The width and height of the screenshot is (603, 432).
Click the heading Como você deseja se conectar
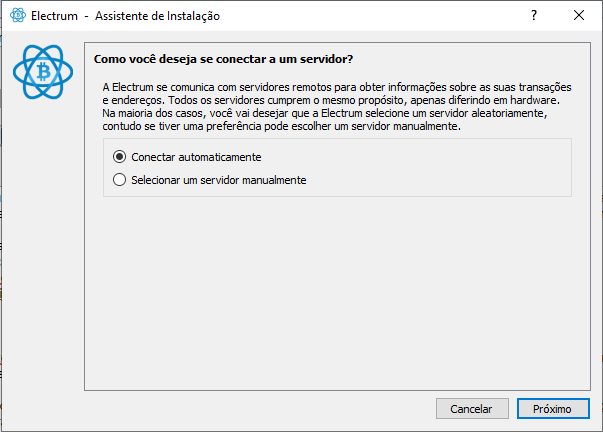click(x=223, y=59)
